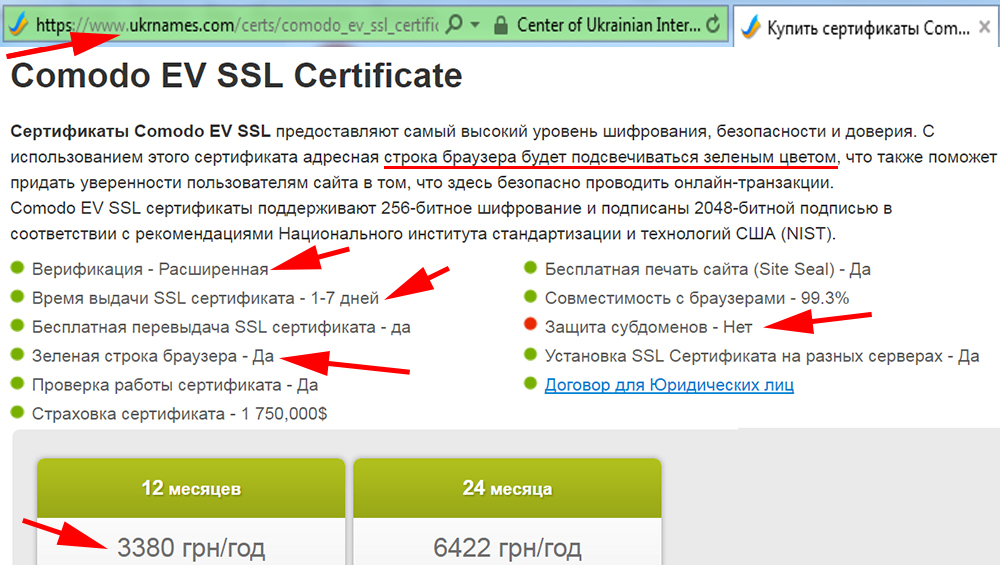Click the Comodo EV SSL Certificate heading

click(236, 75)
